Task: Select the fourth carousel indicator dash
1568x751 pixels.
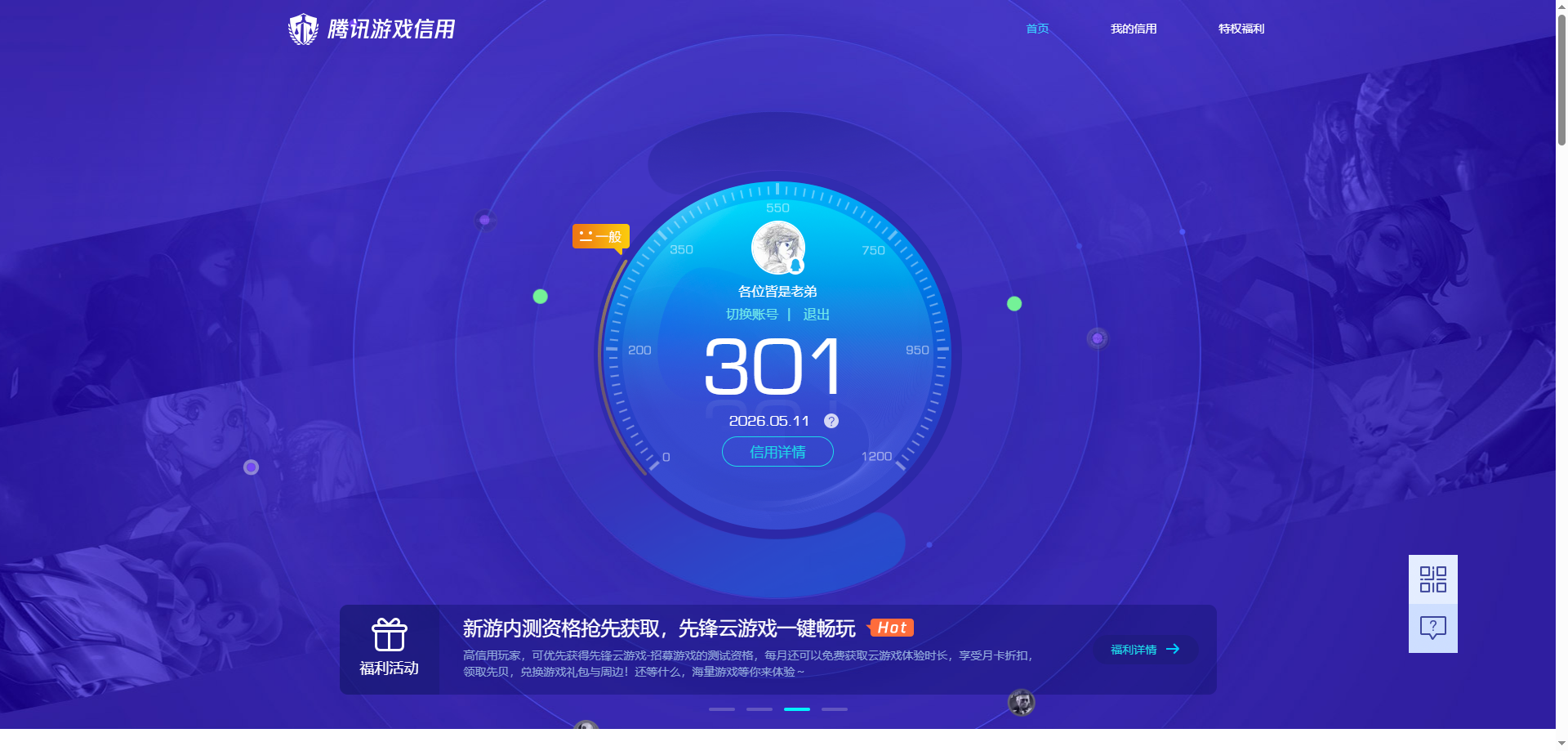Action: click(835, 709)
